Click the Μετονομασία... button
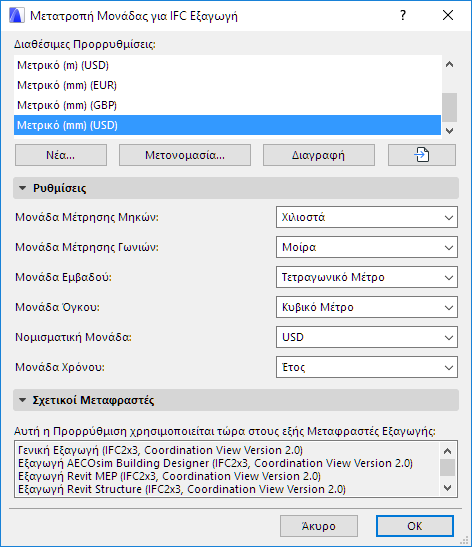The image size is (472, 547). point(185,155)
